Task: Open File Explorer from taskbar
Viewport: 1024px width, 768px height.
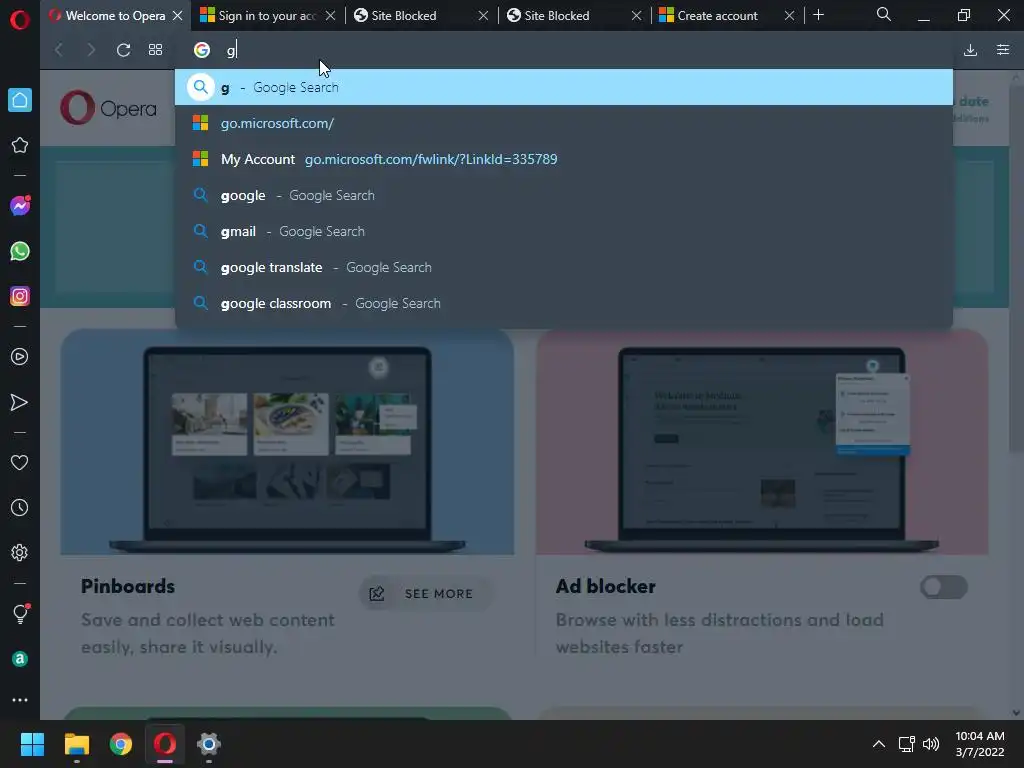Action: pyautogui.click(x=76, y=744)
